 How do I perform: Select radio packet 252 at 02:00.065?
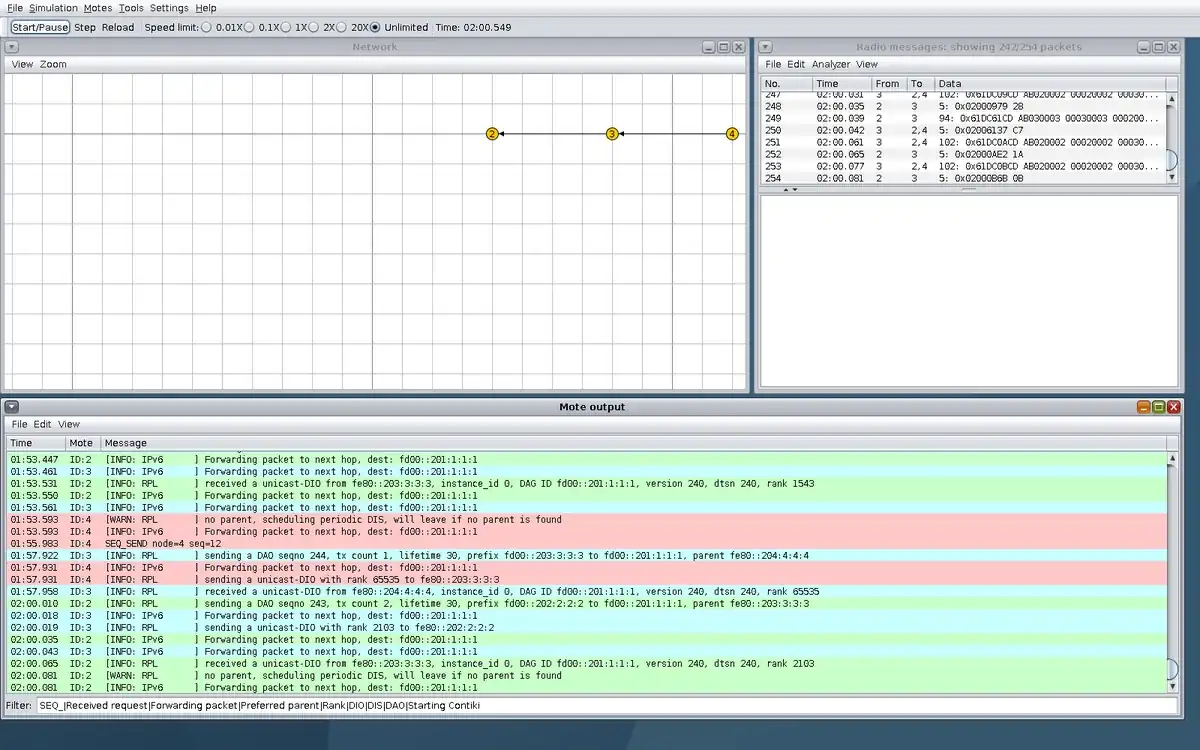click(x=964, y=154)
